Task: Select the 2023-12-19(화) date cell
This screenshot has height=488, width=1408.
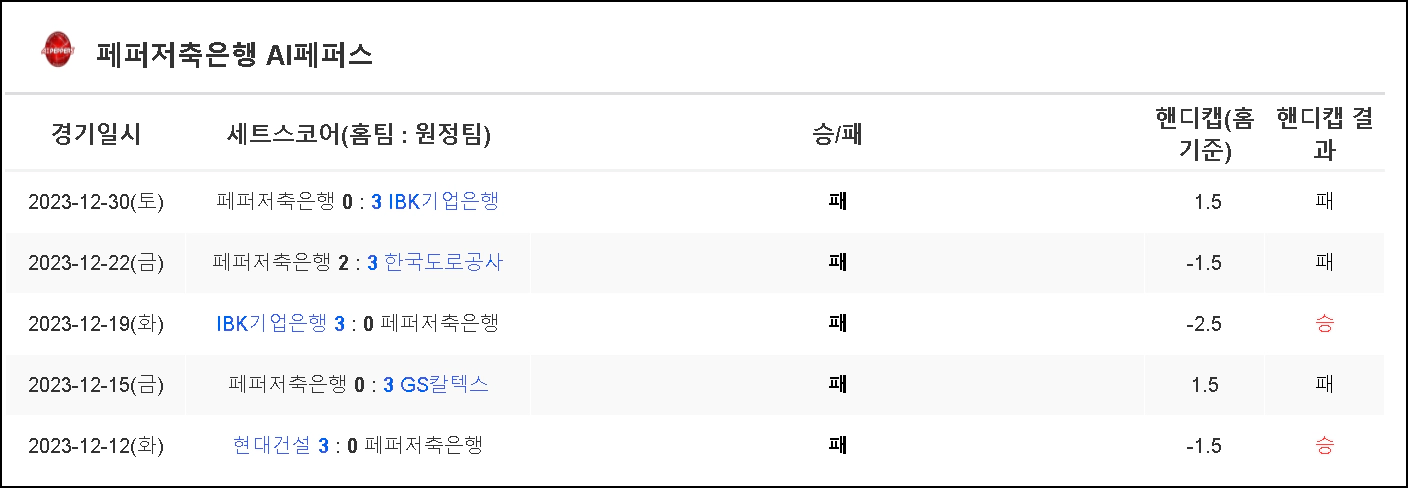Action: click(96, 324)
